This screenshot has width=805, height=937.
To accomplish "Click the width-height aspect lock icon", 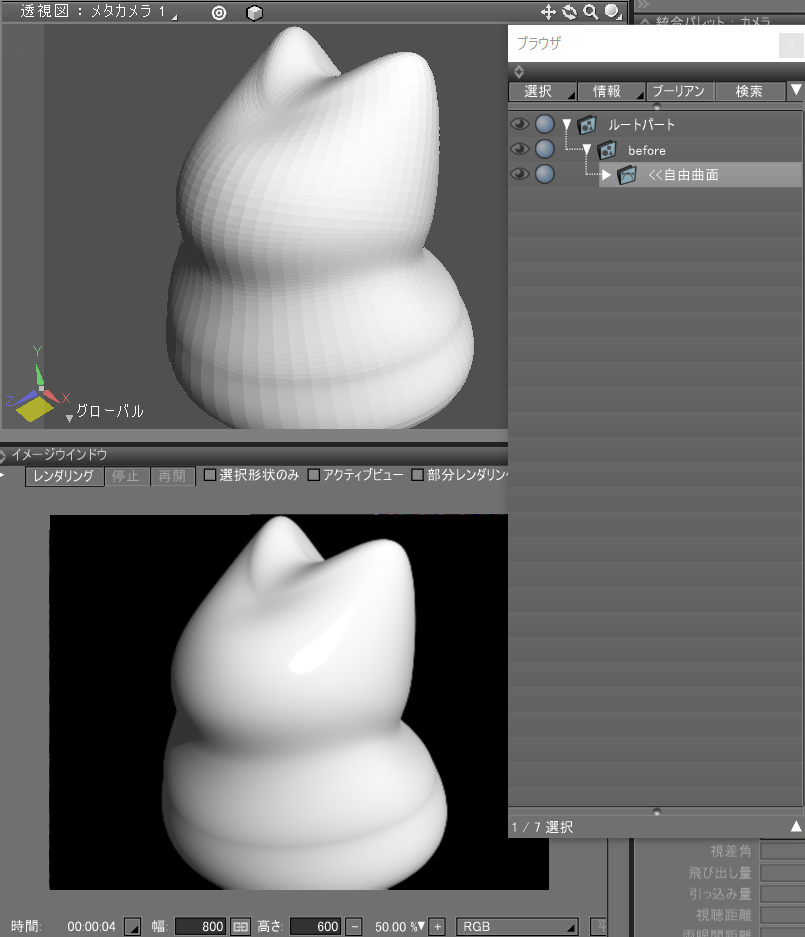I will coord(240,926).
